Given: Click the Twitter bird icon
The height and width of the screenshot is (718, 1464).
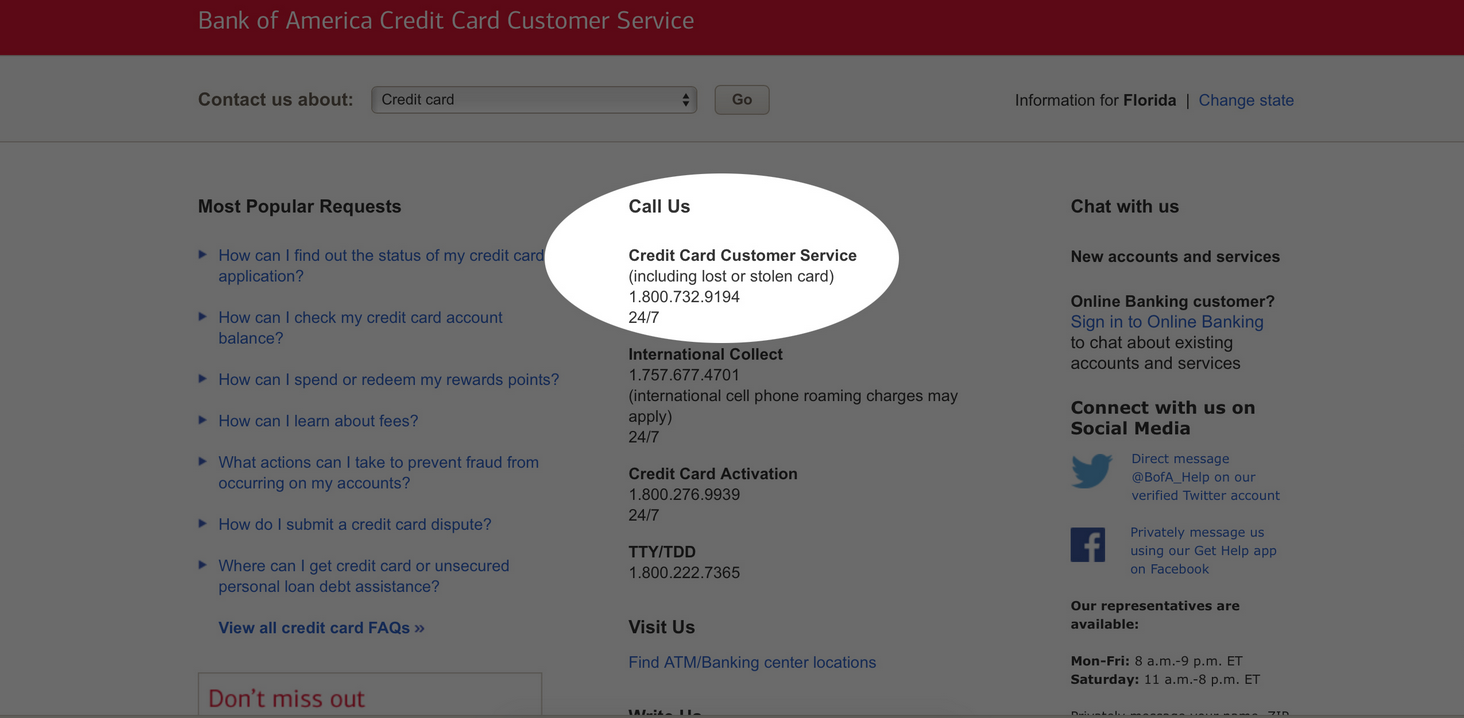Looking at the screenshot, I should pos(1091,471).
